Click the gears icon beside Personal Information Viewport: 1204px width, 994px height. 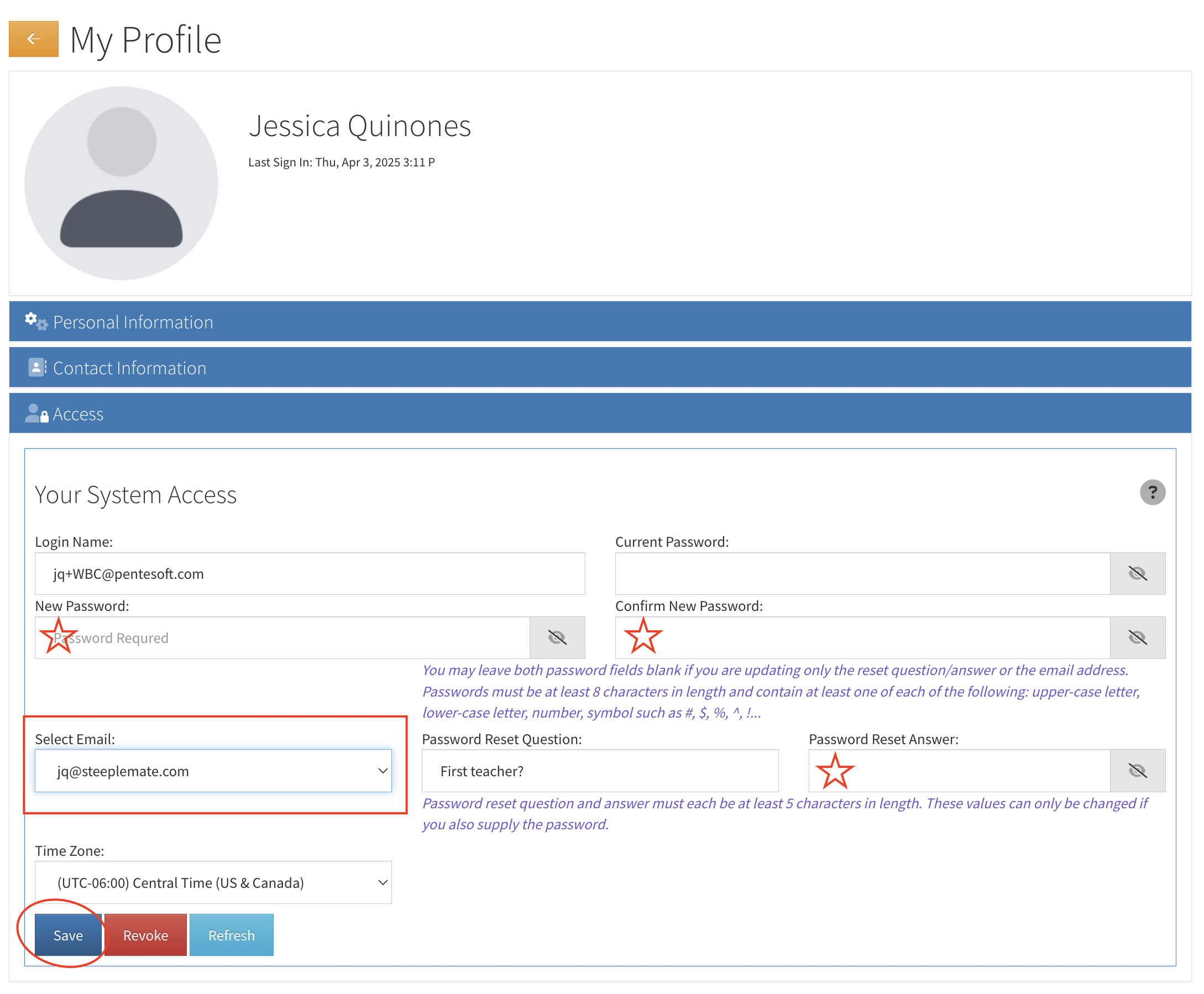36,322
